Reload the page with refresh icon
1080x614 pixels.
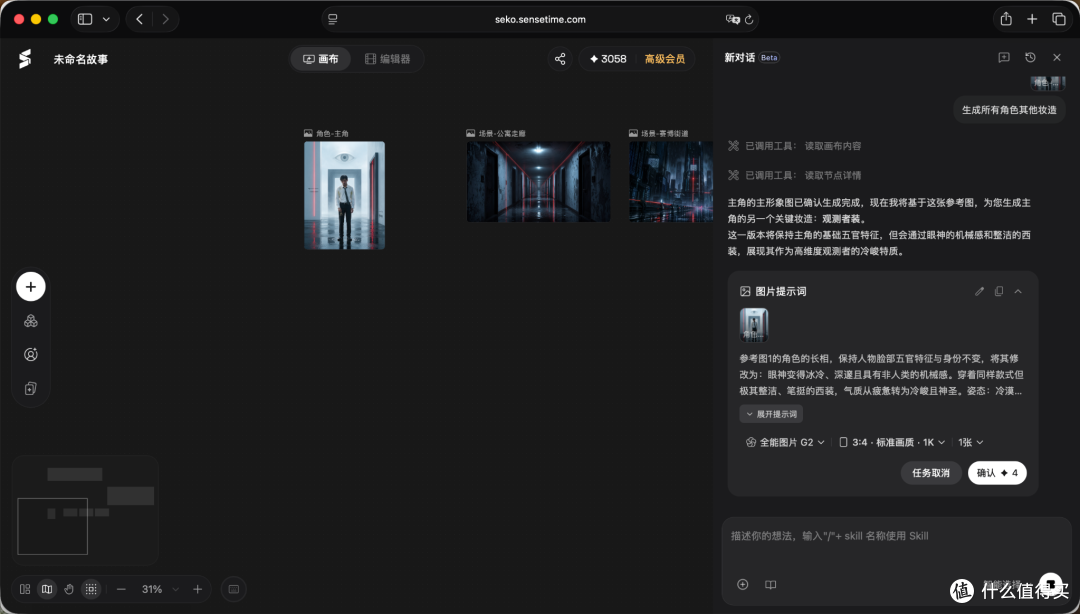click(749, 19)
